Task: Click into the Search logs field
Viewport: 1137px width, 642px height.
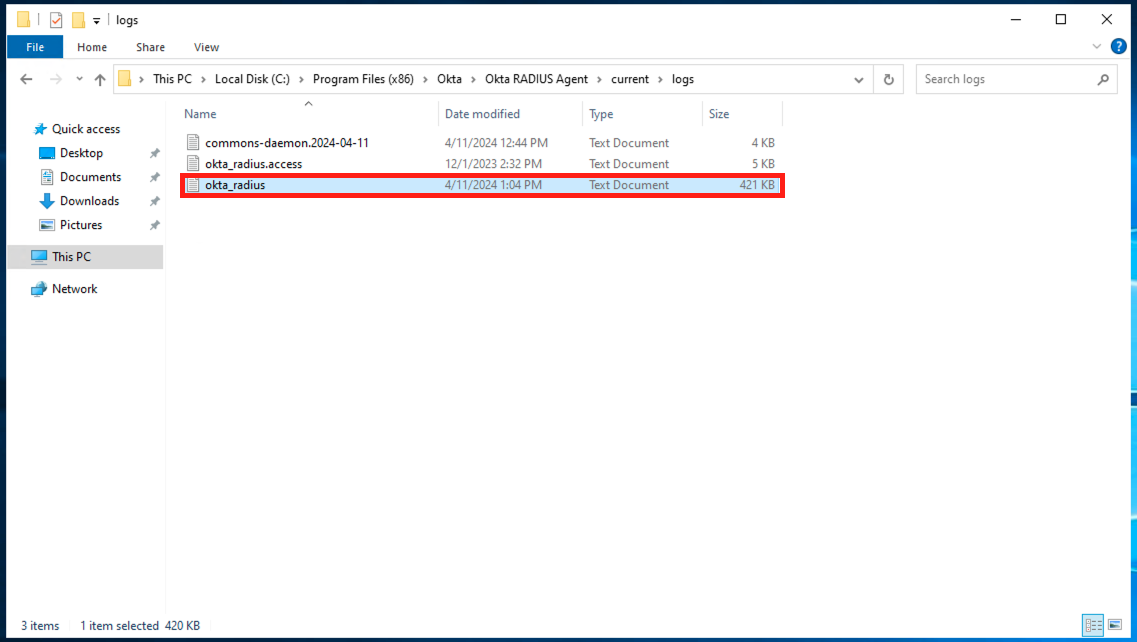Action: click(x=1006, y=79)
